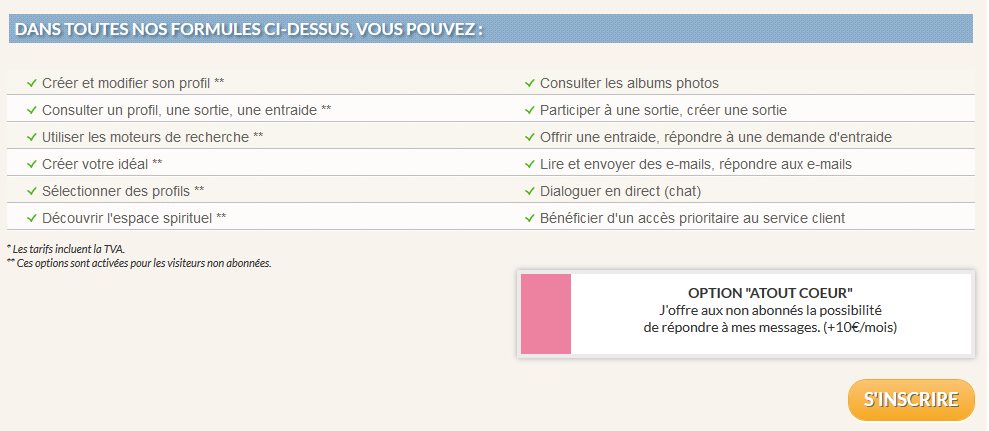Click the blue formules header banner
989x431 pixels.
[492, 30]
